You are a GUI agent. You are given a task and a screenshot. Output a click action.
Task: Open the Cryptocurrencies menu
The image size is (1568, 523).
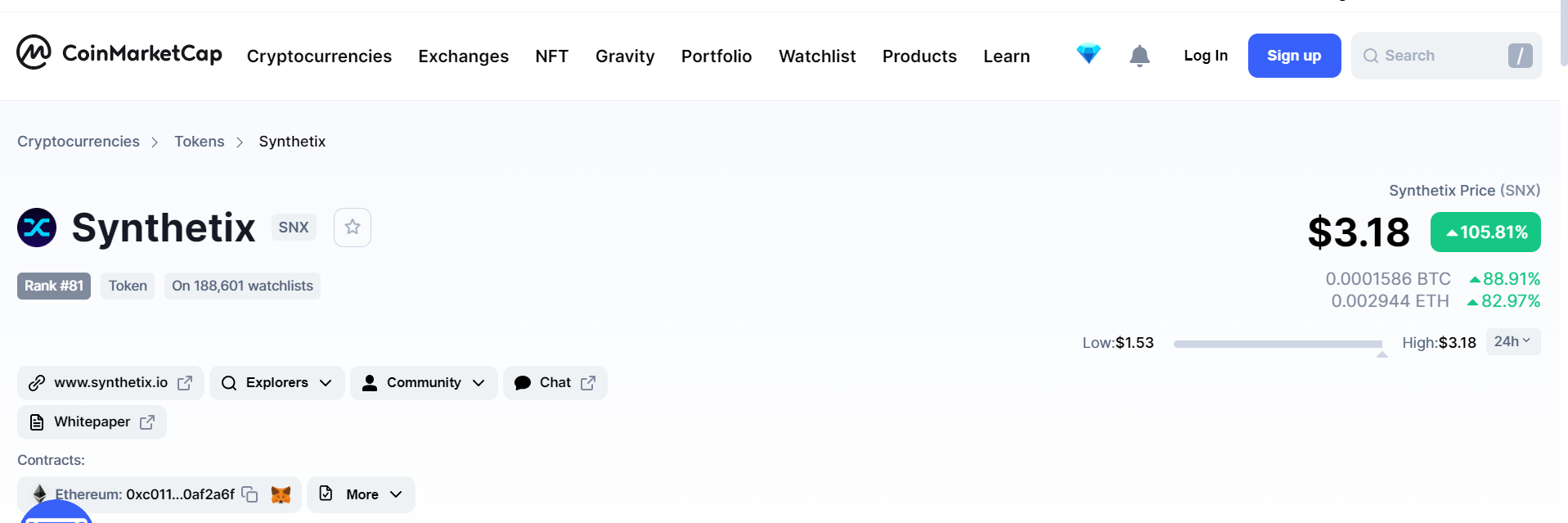point(319,56)
